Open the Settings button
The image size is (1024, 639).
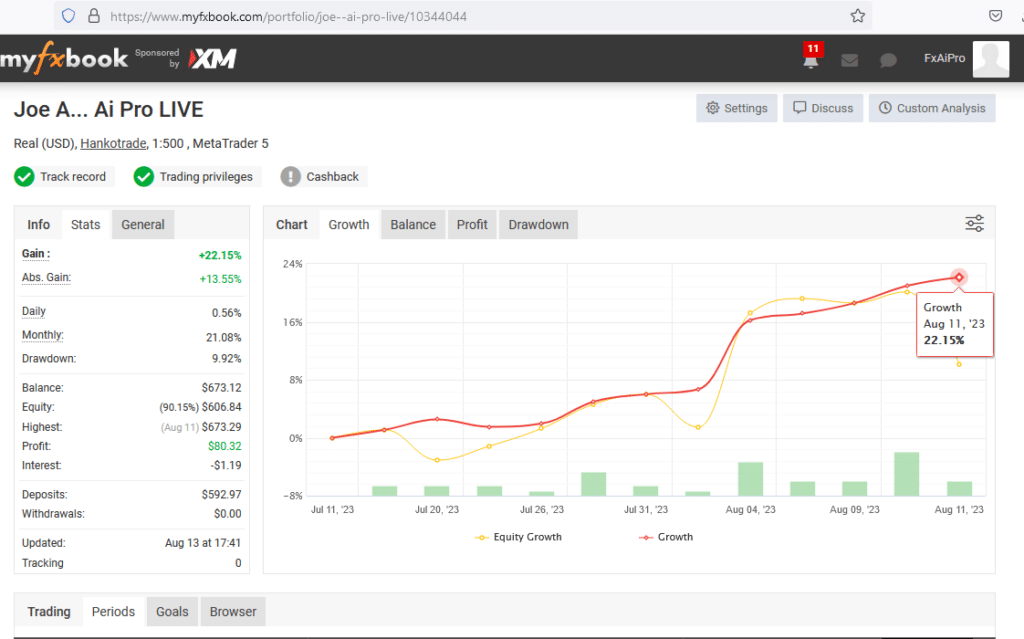click(x=737, y=108)
